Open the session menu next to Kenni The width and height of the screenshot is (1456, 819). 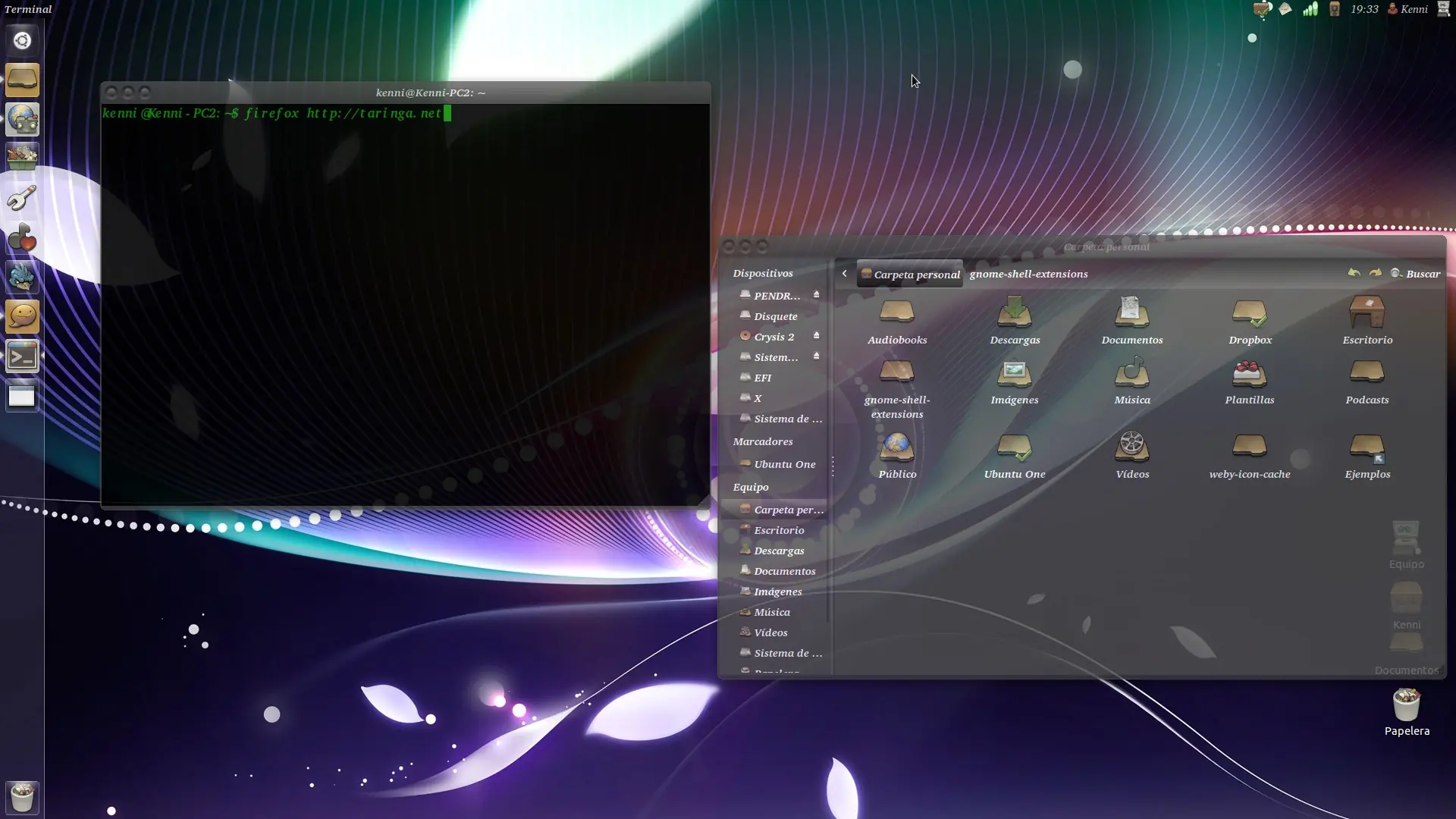click(x=1445, y=9)
